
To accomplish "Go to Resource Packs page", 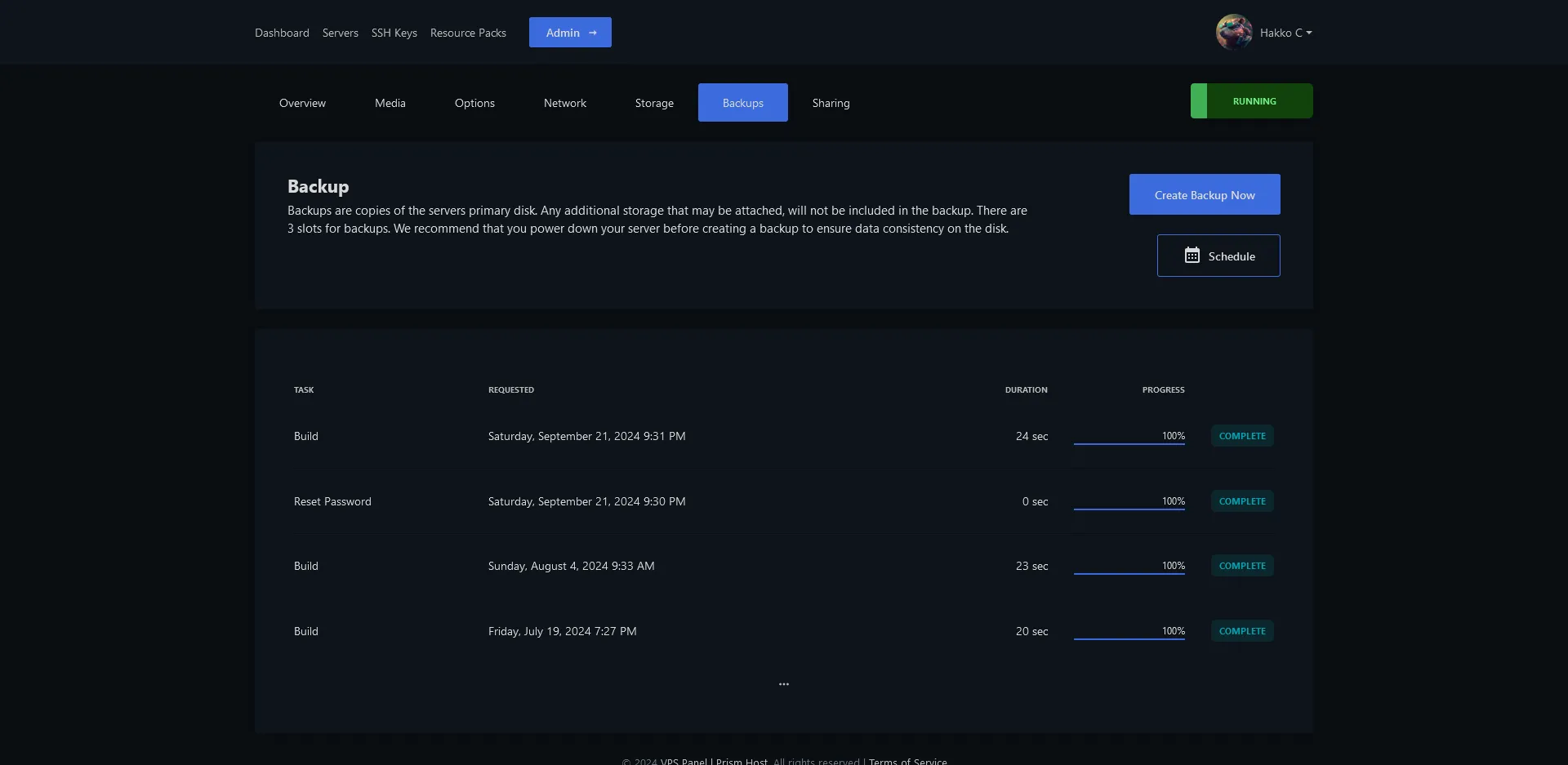I will tap(468, 33).
